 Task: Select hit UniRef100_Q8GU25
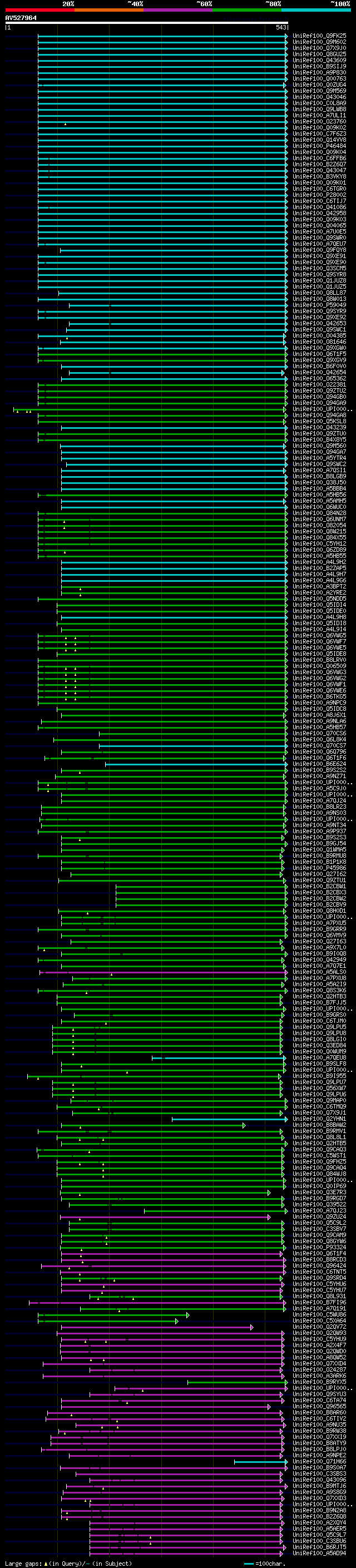319,54
